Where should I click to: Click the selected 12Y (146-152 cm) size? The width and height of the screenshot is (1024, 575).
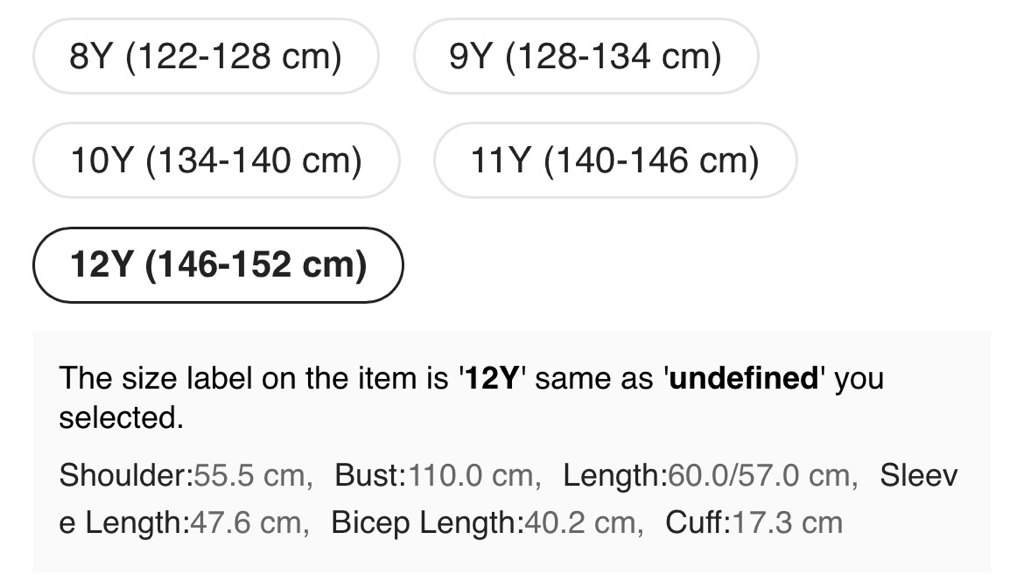(218, 265)
